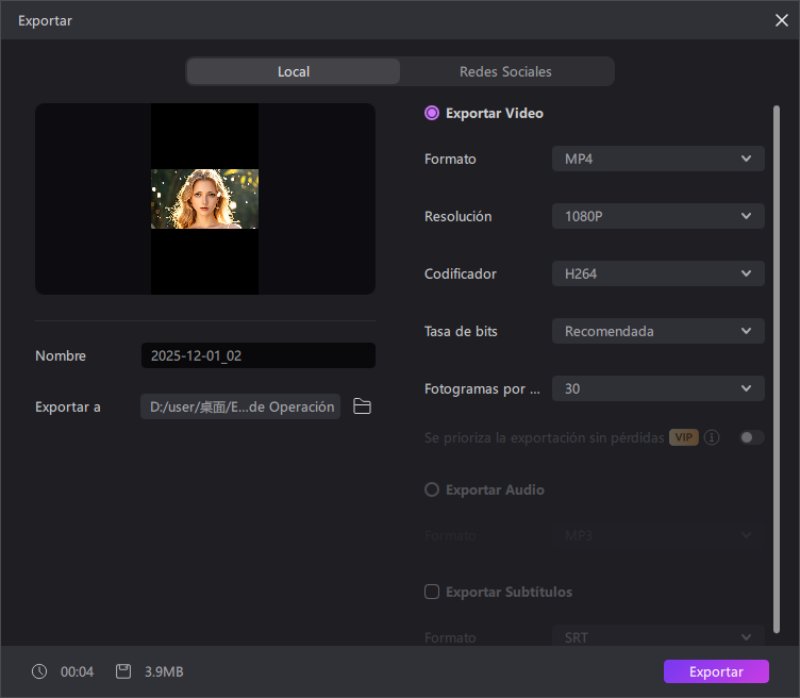Viewport: 800px width, 698px height.
Task: Select the Exportar Video radio button
Action: (431, 113)
